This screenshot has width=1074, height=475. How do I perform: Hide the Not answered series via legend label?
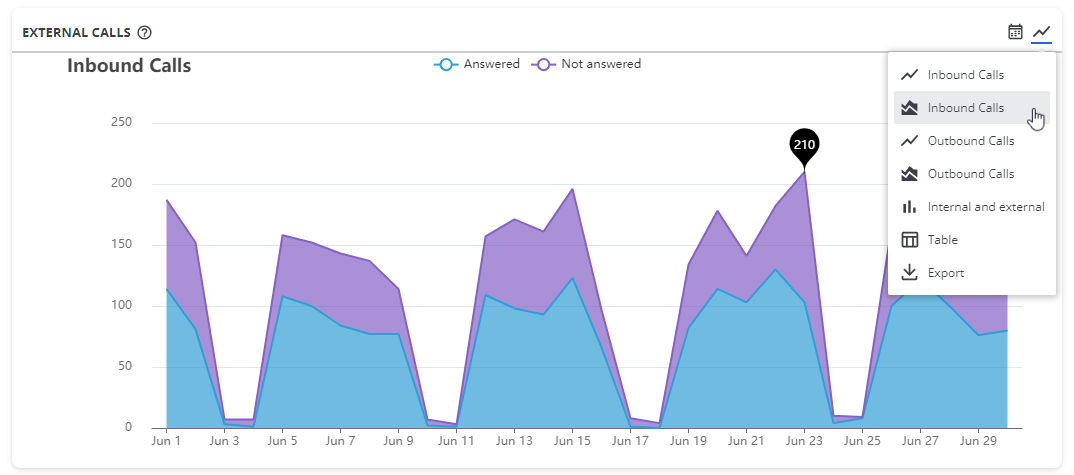click(x=600, y=64)
